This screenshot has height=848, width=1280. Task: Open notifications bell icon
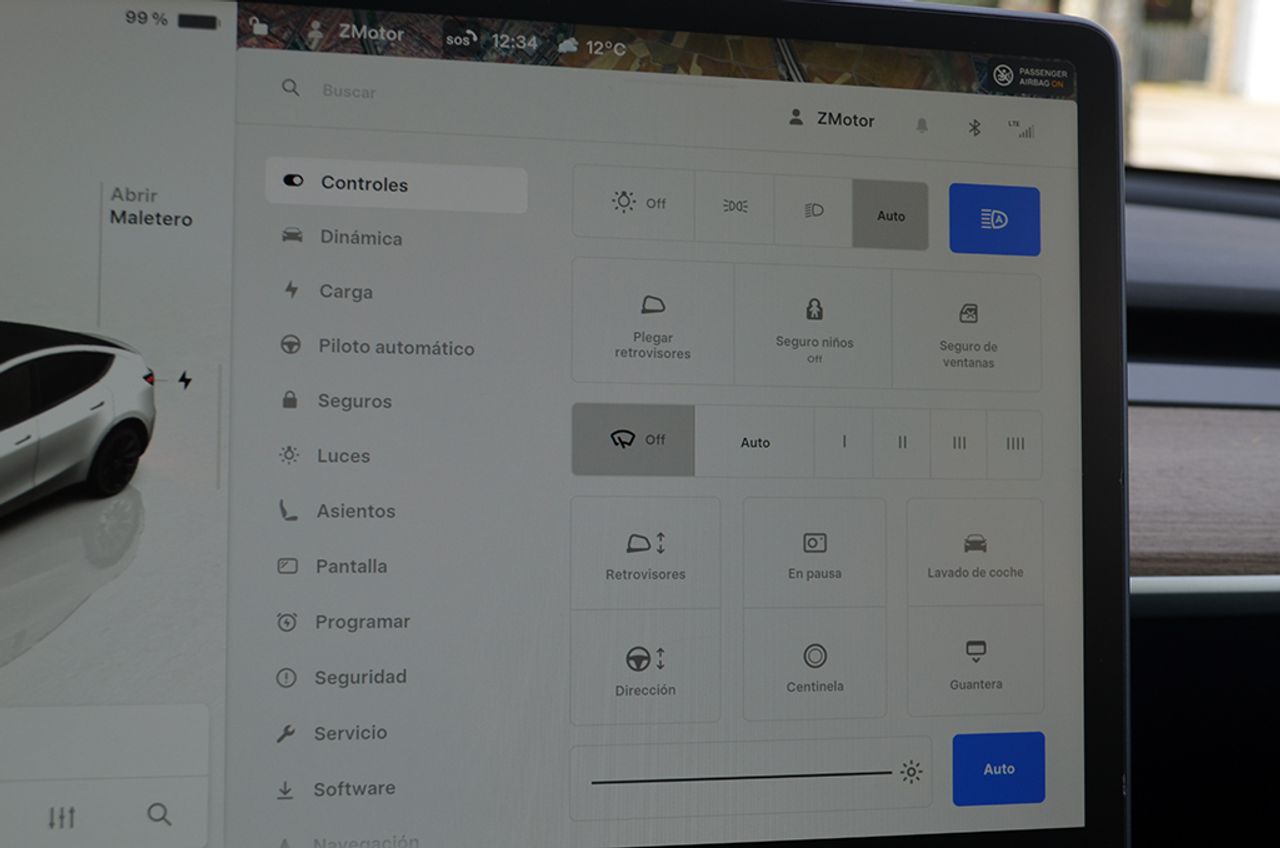click(922, 126)
